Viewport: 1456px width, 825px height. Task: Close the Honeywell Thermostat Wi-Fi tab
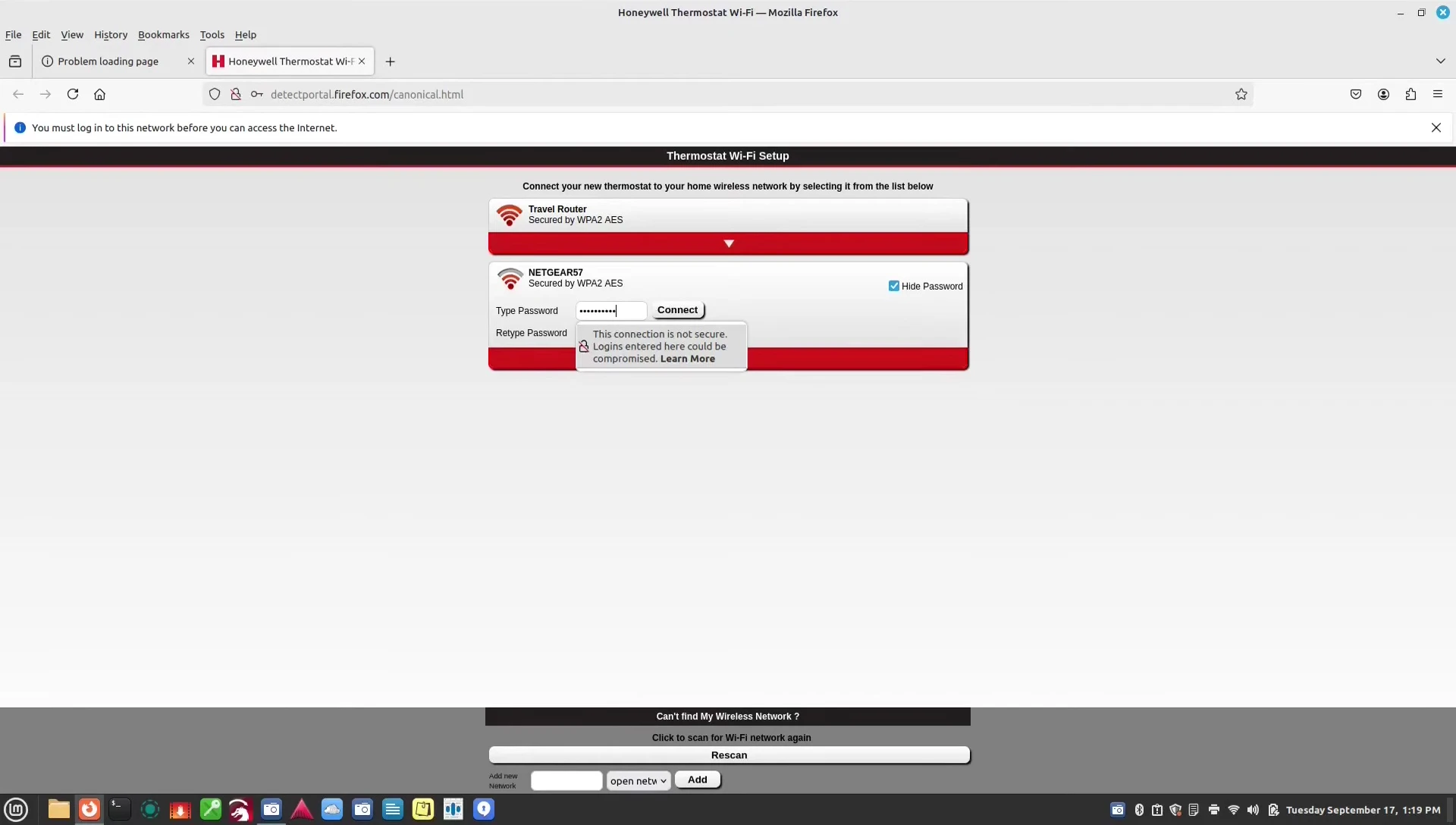click(362, 61)
